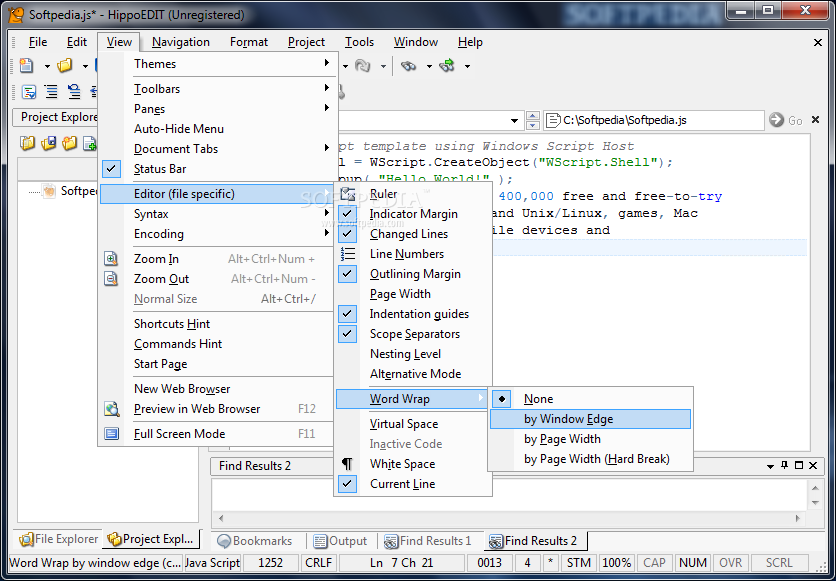Maximize the Find Results pane
The height and width of the screenshot is (581, 836).
(799, 465)
